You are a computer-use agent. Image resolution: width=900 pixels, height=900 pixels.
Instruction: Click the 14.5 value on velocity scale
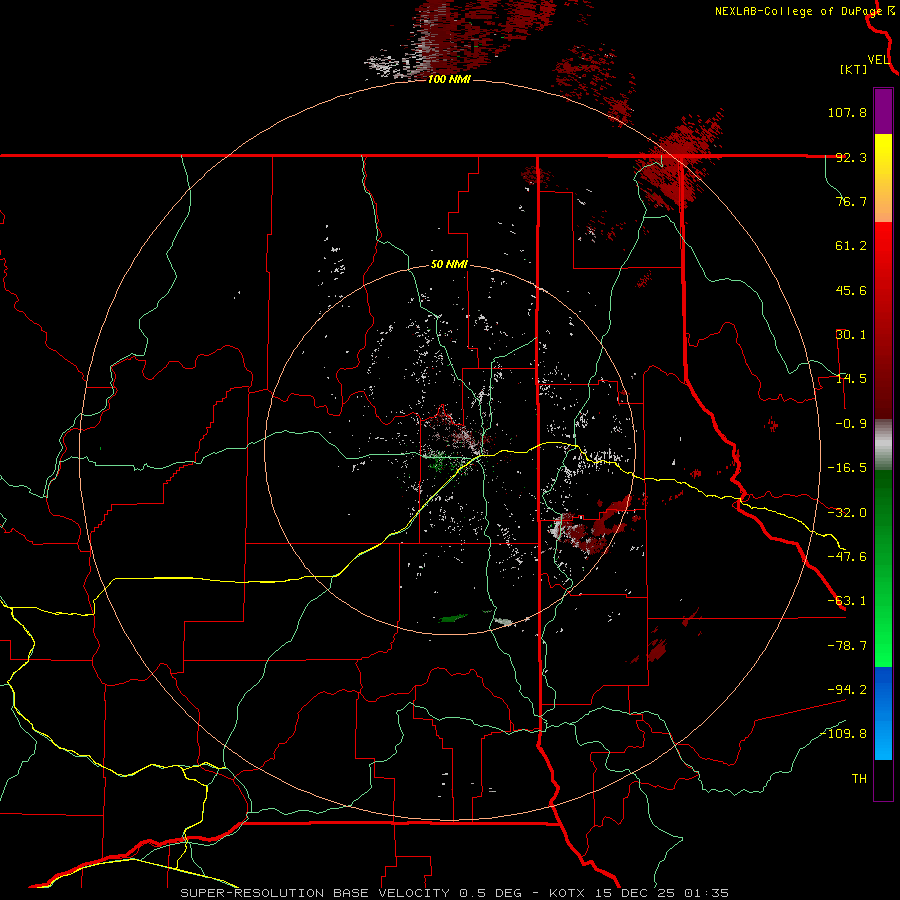coord(851,379)
